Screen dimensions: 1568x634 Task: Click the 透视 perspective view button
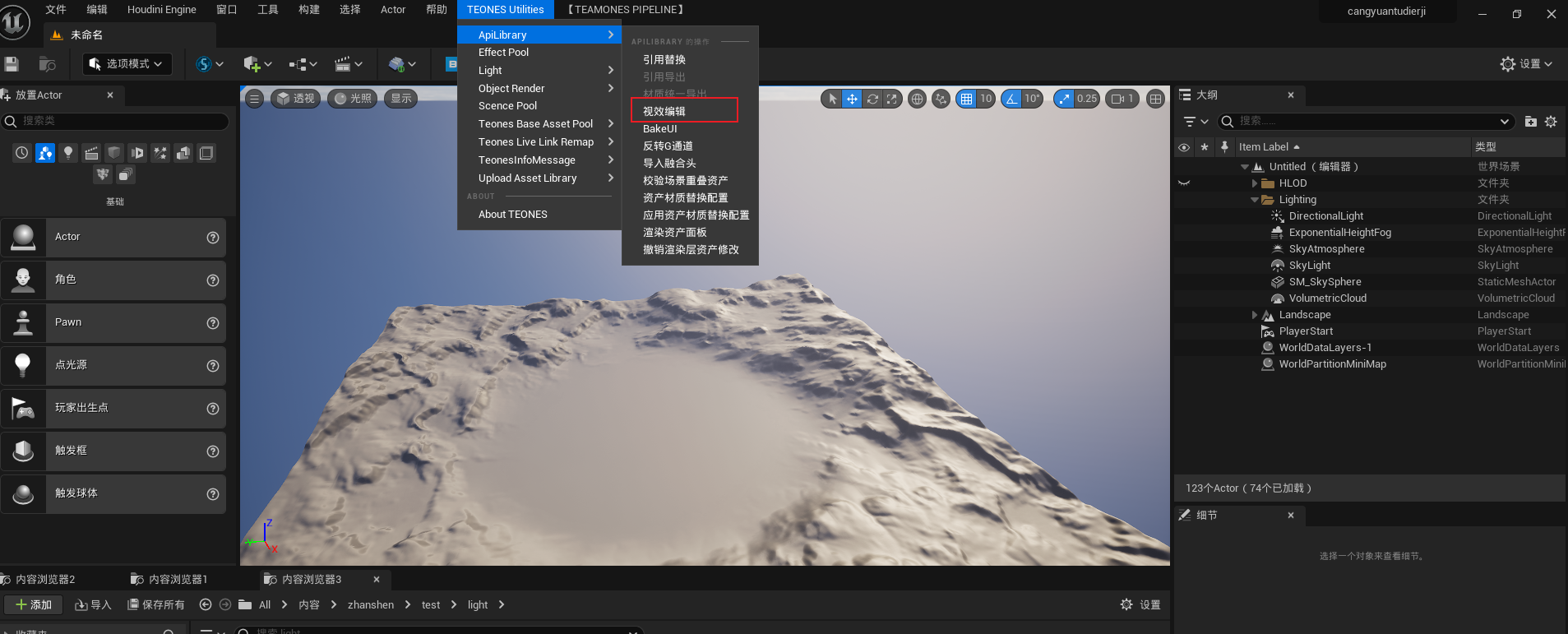tap(295, 99)
